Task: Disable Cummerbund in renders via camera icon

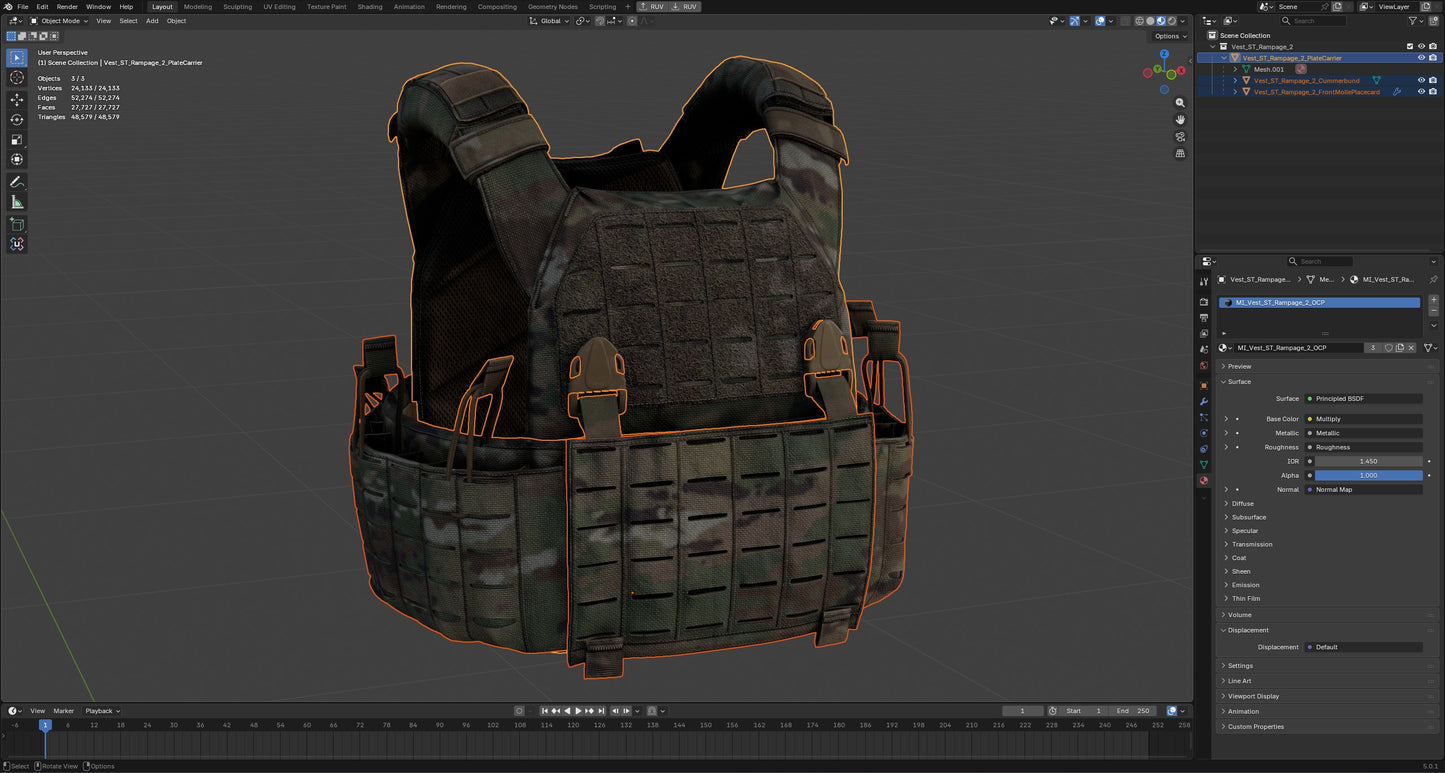Action: coord(1433,80)
